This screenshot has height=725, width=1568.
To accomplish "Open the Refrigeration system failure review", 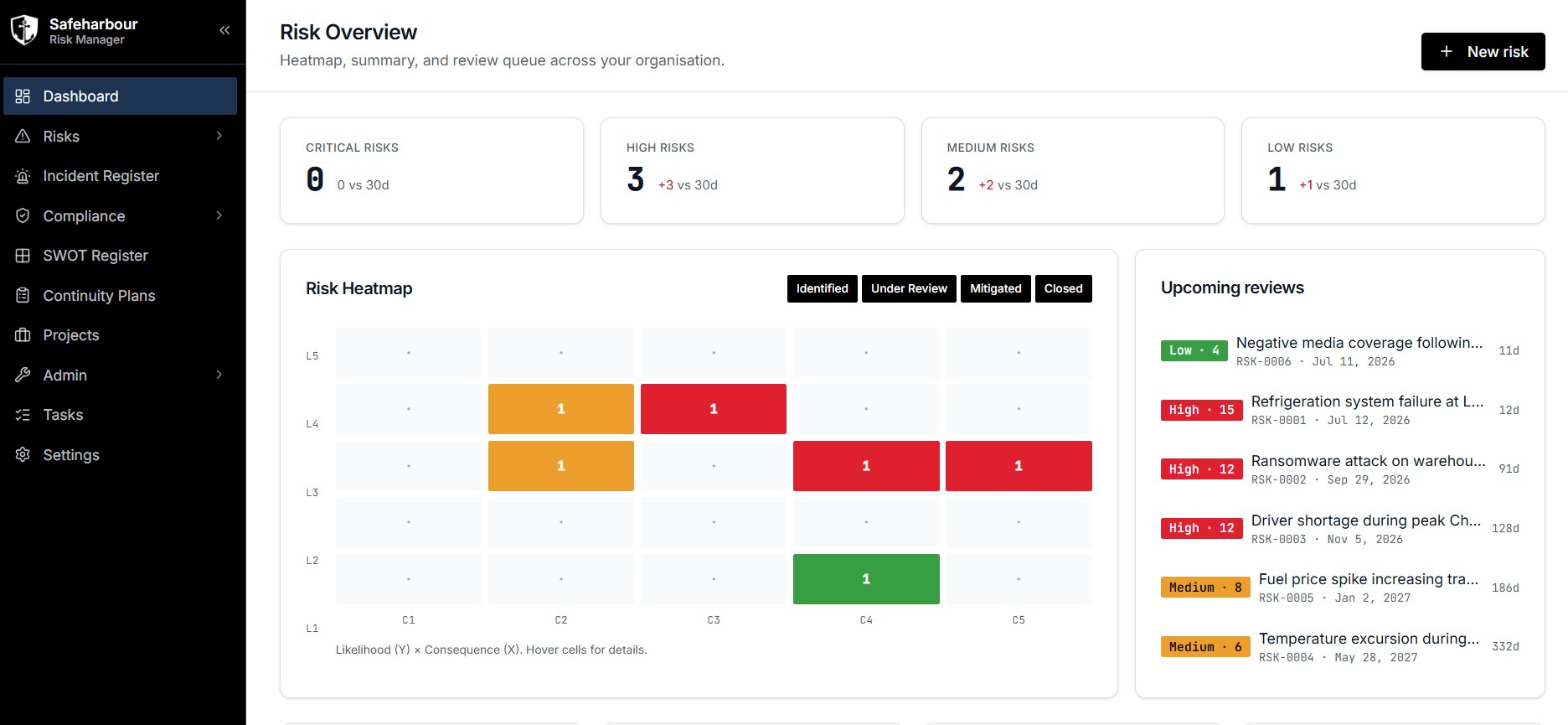I will click(1340, 410).
